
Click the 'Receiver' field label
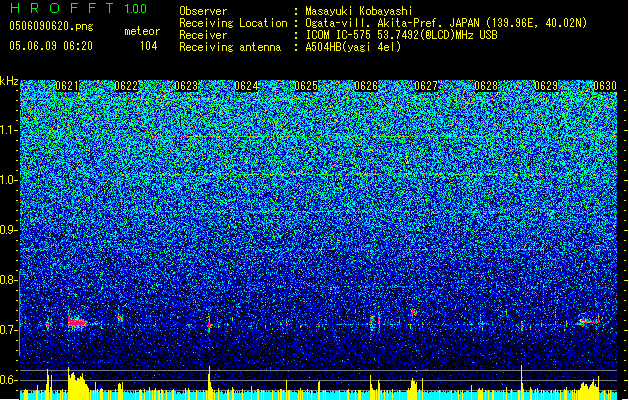tap(203, 35)
